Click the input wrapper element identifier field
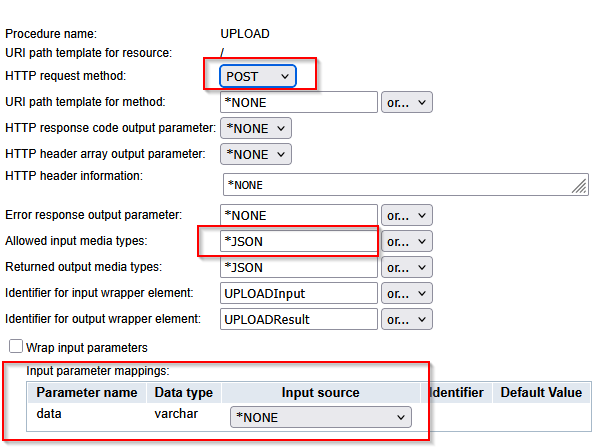The height and width of the screenshot is (447, 615). (298, 293)
